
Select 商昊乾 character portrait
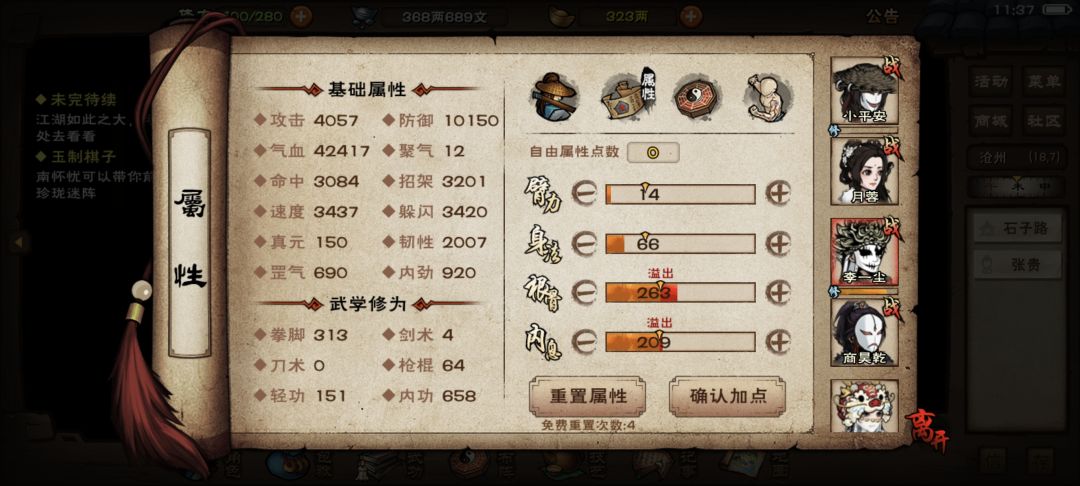tap(865, 332)
